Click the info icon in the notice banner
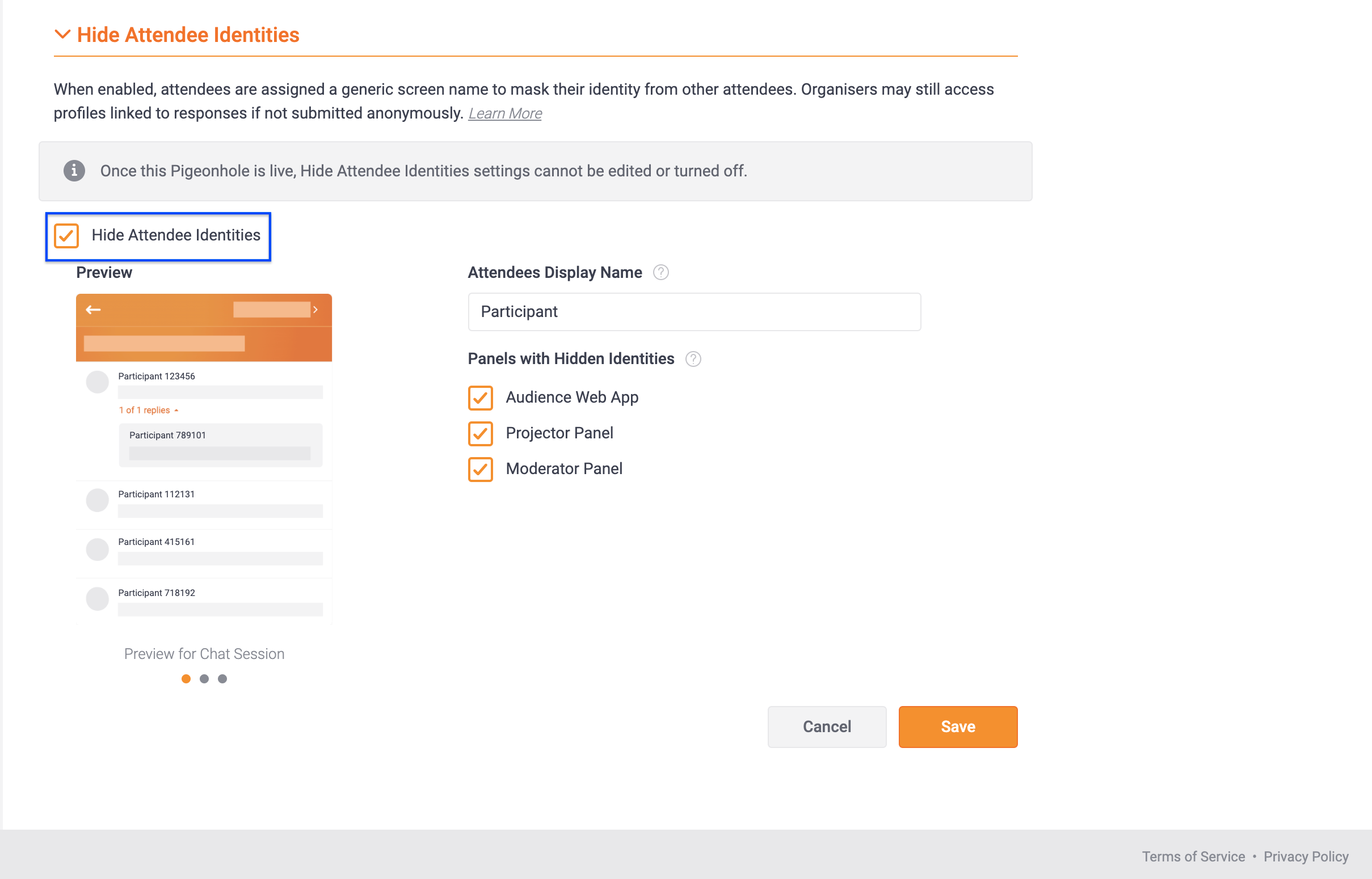1372x879 pixels. pos(74,171)
